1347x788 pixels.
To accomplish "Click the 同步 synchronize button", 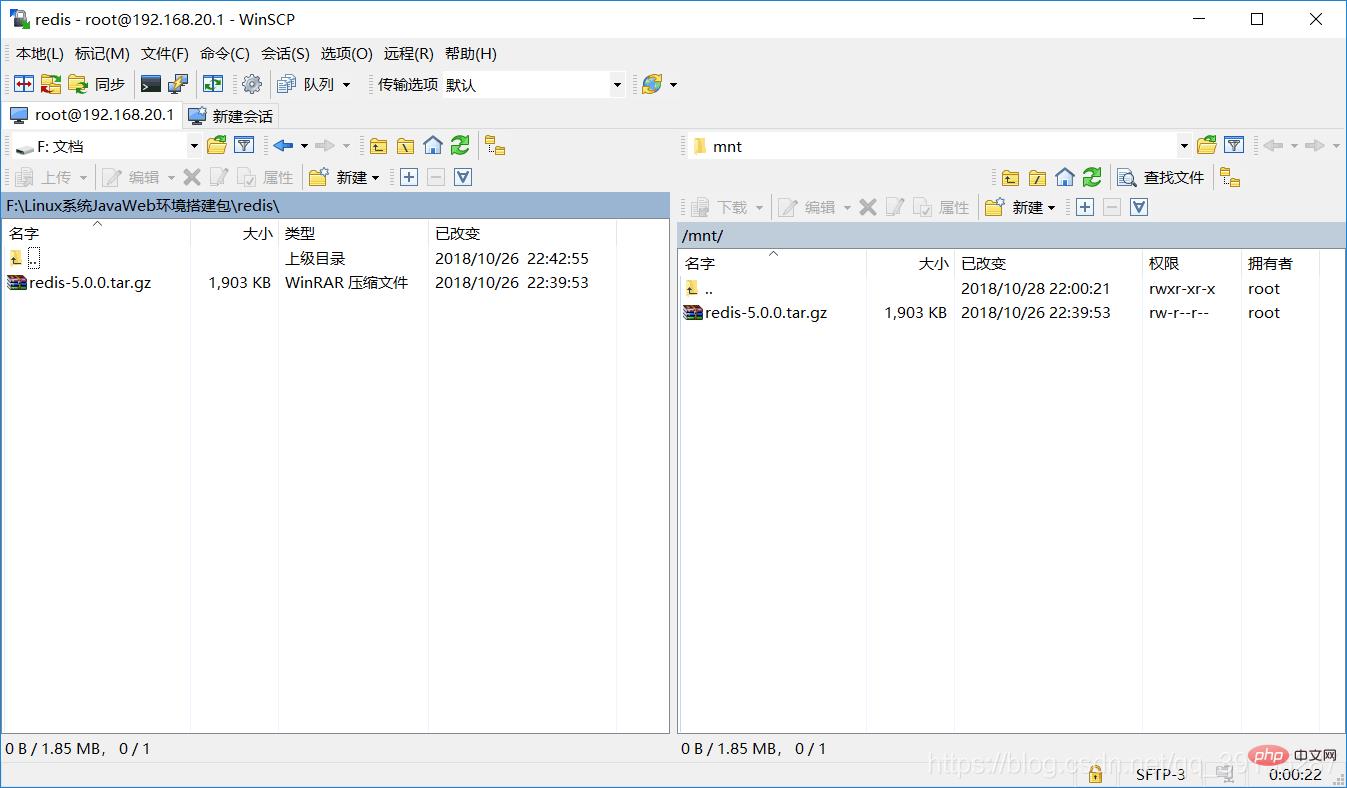I will tap(98, 85).
